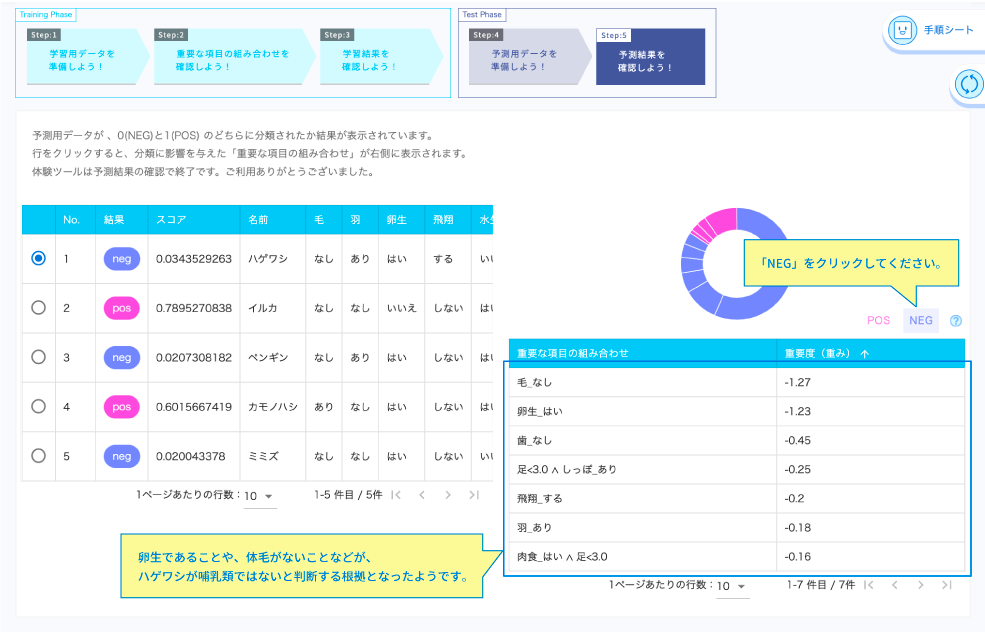The height and width of the screenshot is (632, 985).
Task: Click the 飛翔_する row
Action: click(736, 498)
